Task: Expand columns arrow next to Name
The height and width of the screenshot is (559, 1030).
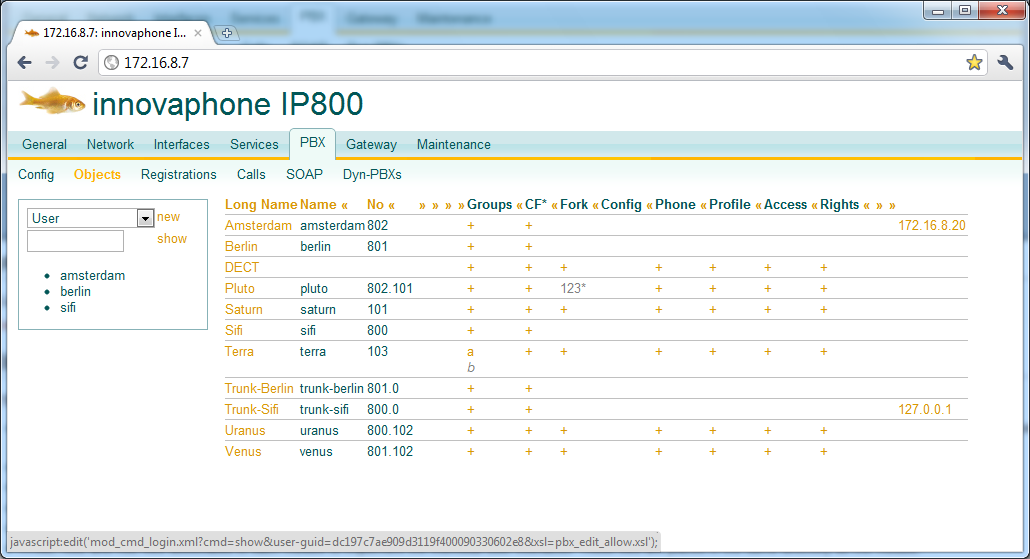Action: 344,205
